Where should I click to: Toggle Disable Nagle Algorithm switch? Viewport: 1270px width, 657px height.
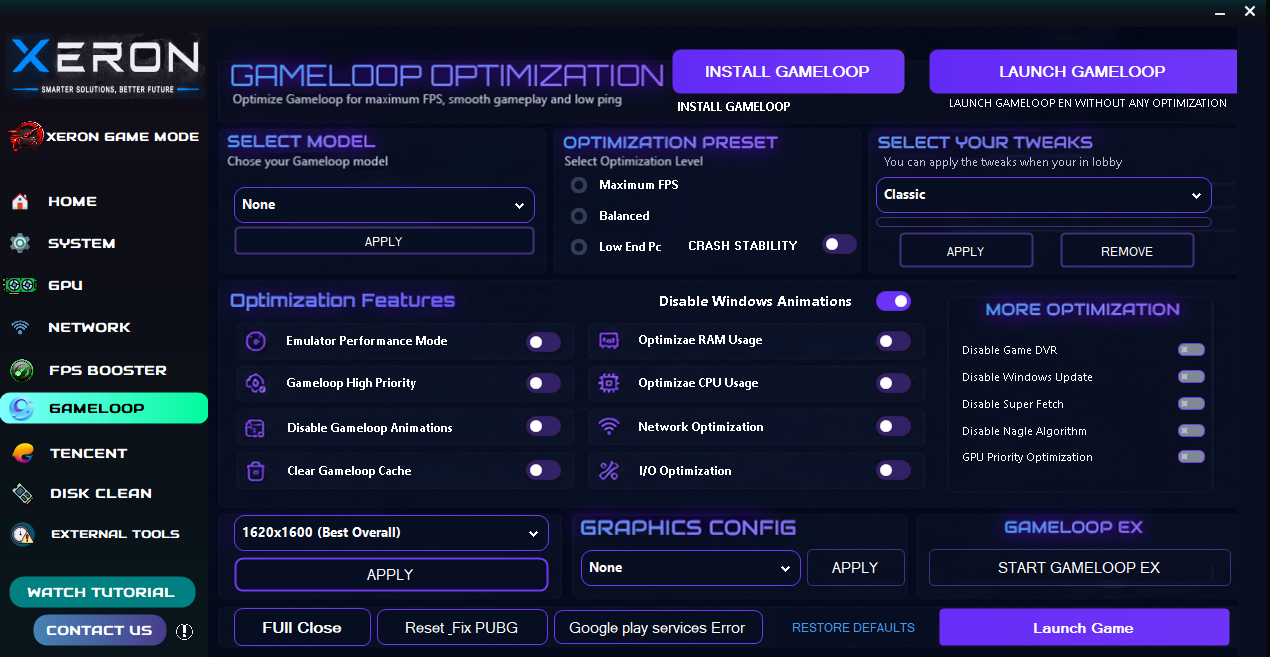(x=1191, y=431)
